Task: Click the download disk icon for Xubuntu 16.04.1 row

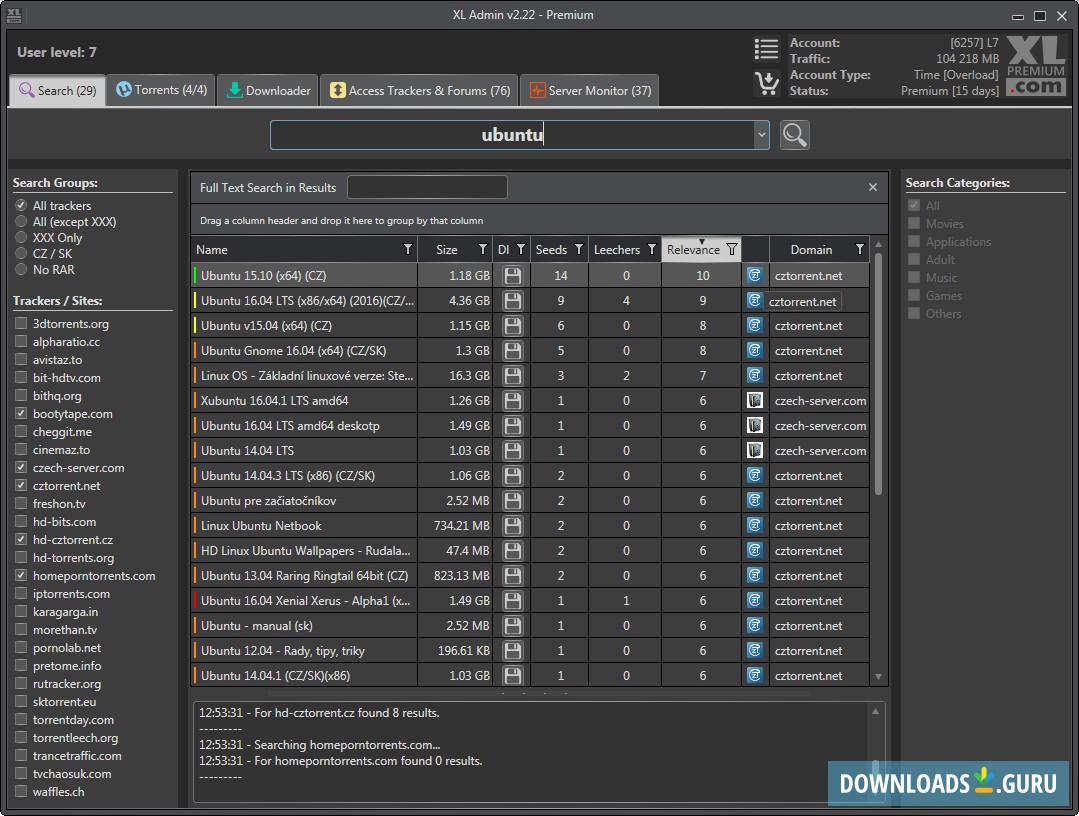Action: coord(513,401)
